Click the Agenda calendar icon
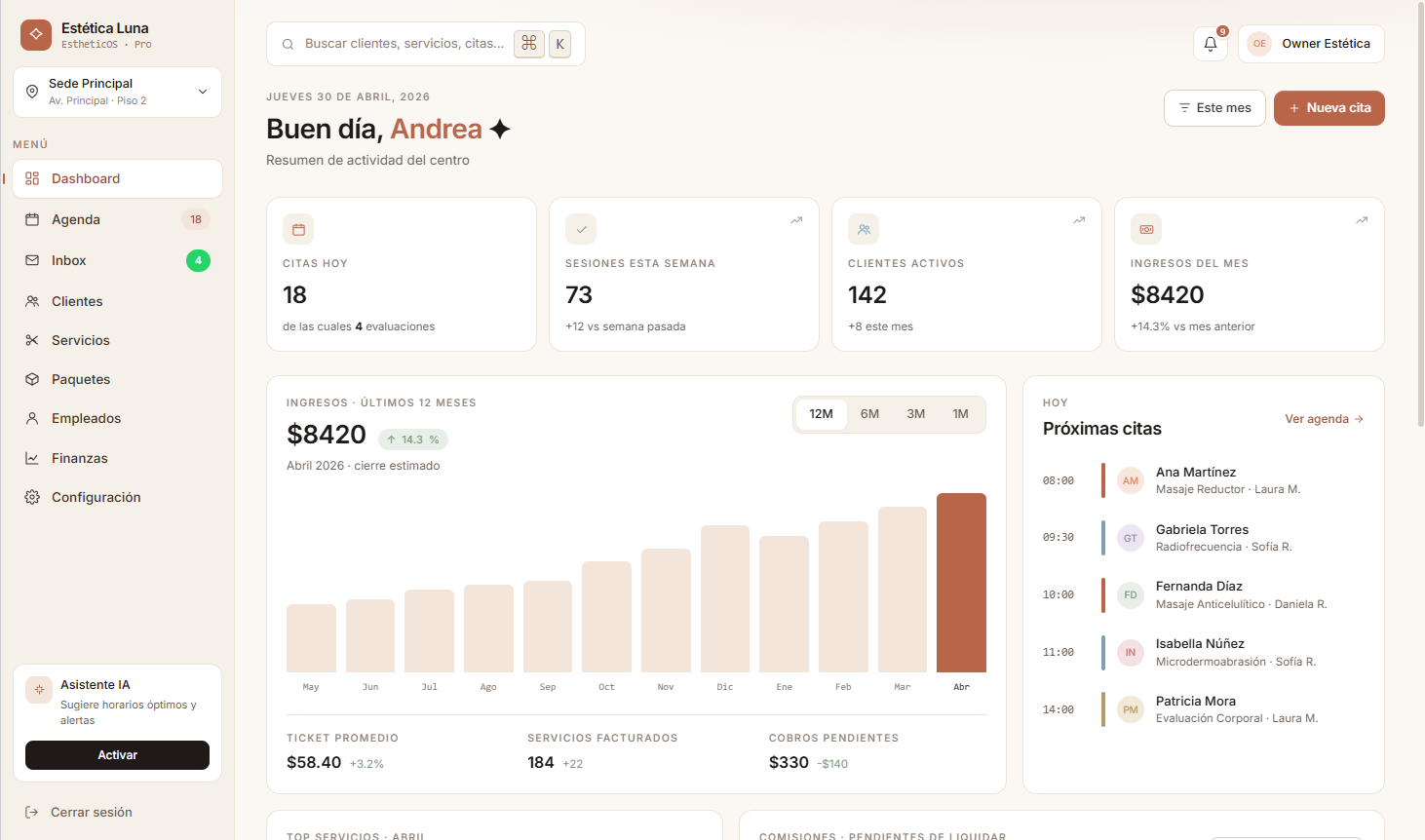This screenshot has width=1425, height=840. (32, 219)
